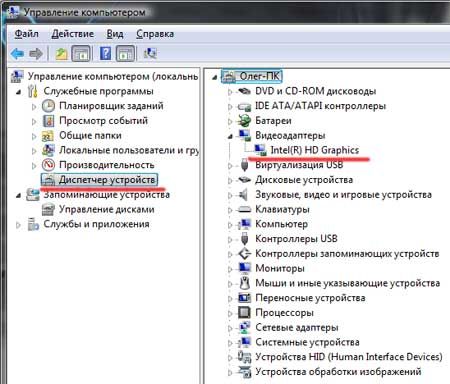
Task: Click the Процессоры chip icon
Action: (244, 312)
